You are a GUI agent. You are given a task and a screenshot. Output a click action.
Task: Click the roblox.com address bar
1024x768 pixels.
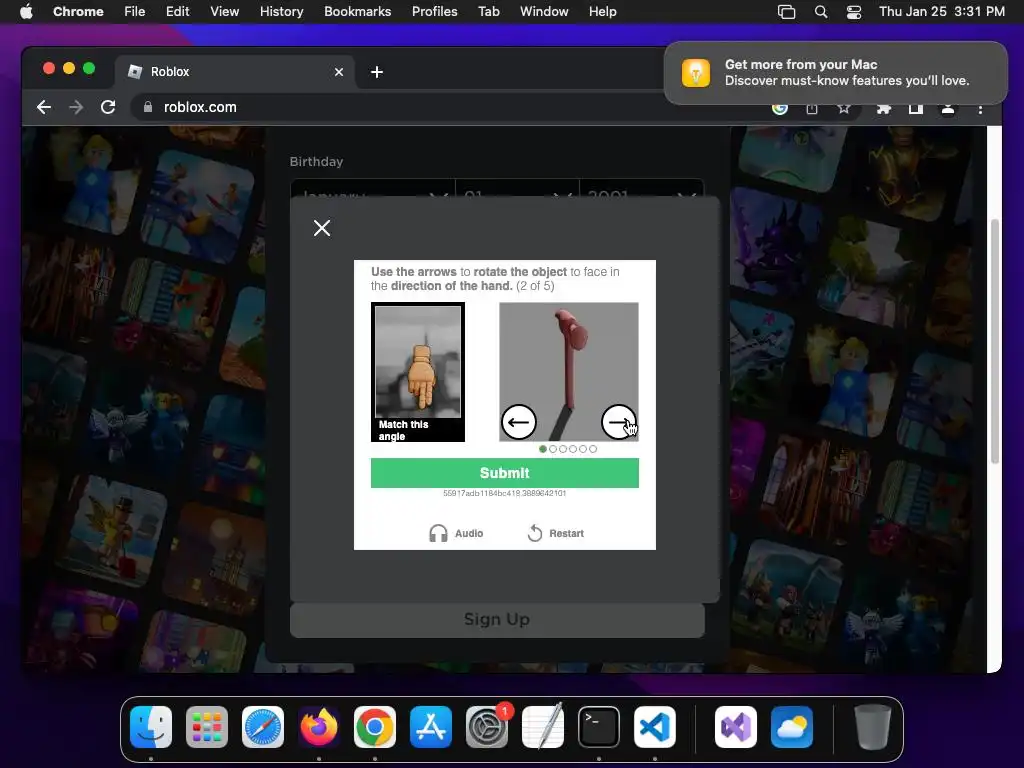click(x=451, y=107)
